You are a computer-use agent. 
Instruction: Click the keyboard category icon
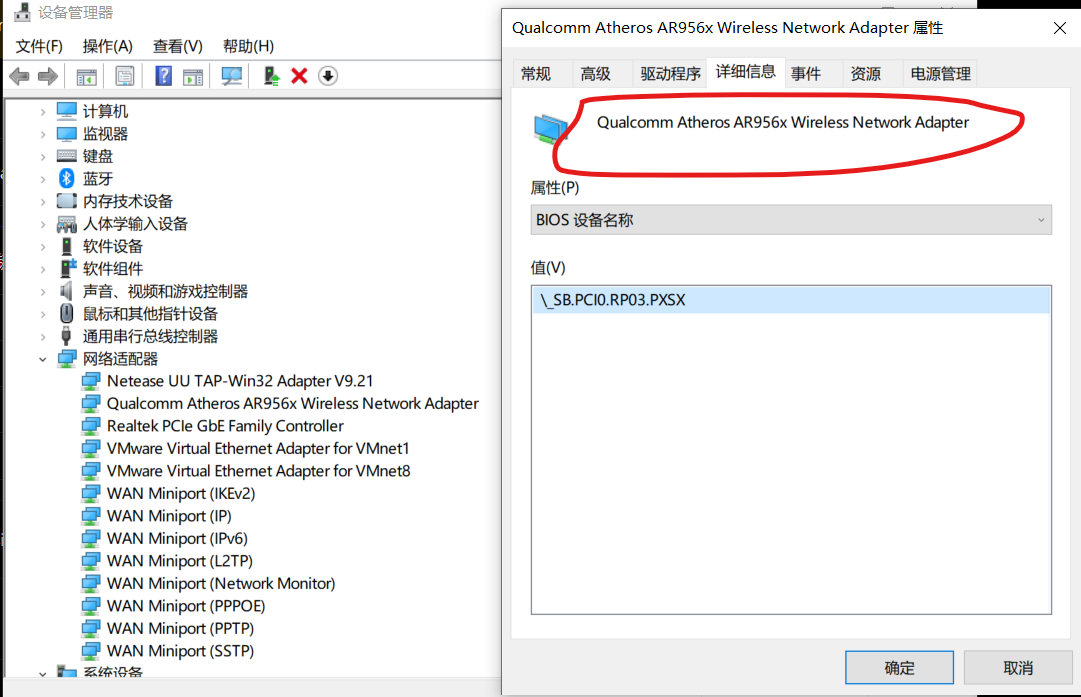tap(67, 156)
